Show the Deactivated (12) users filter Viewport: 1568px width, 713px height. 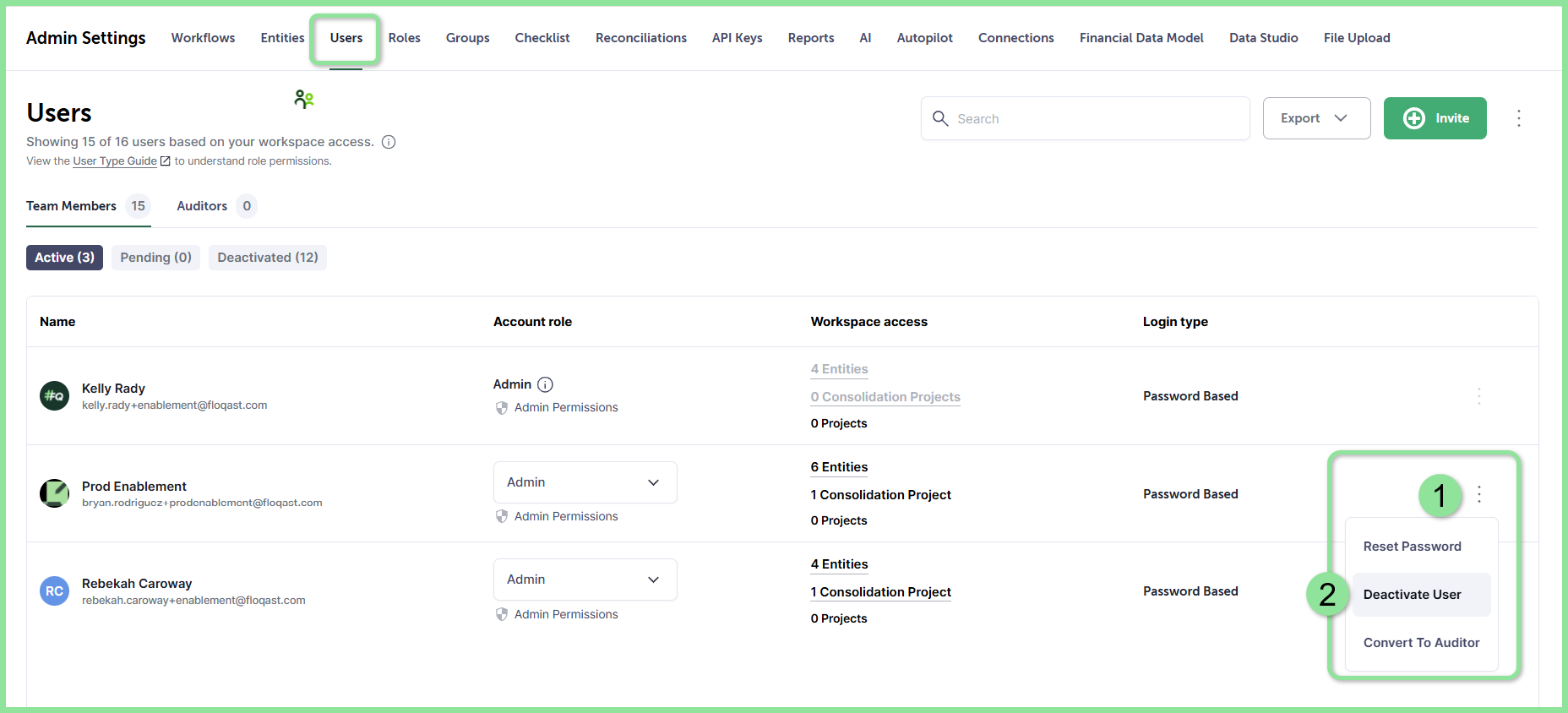tap(268, 258)
